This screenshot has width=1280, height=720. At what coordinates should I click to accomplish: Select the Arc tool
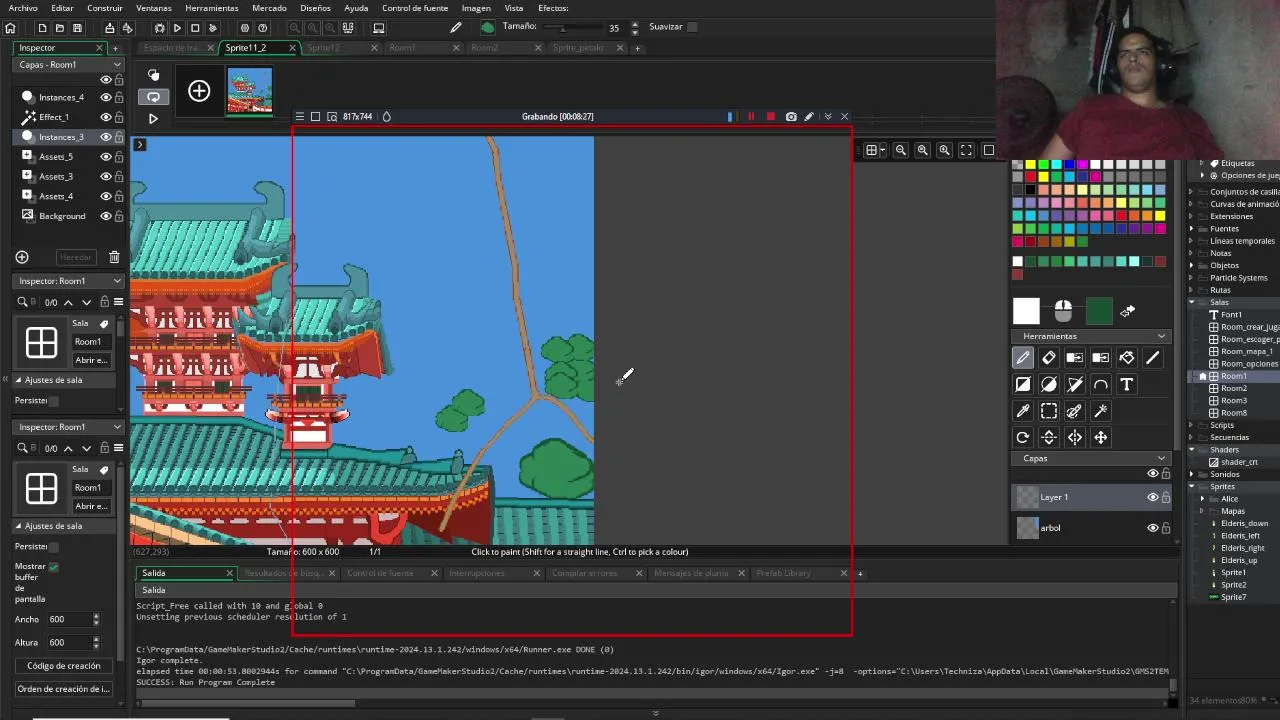1101,384
